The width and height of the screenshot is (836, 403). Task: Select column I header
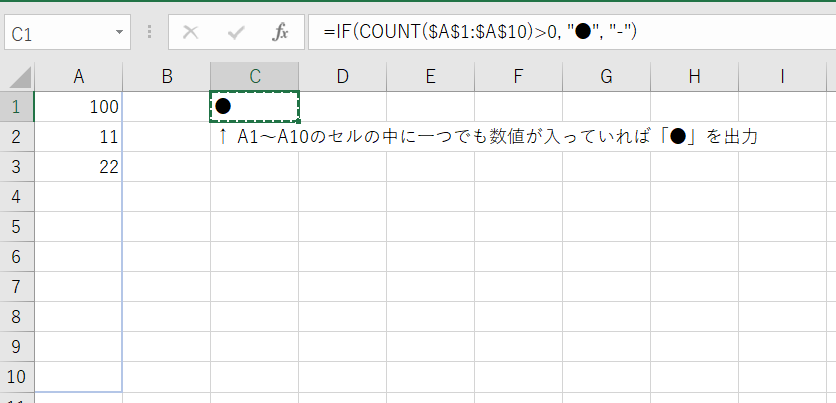click(782, 77)
